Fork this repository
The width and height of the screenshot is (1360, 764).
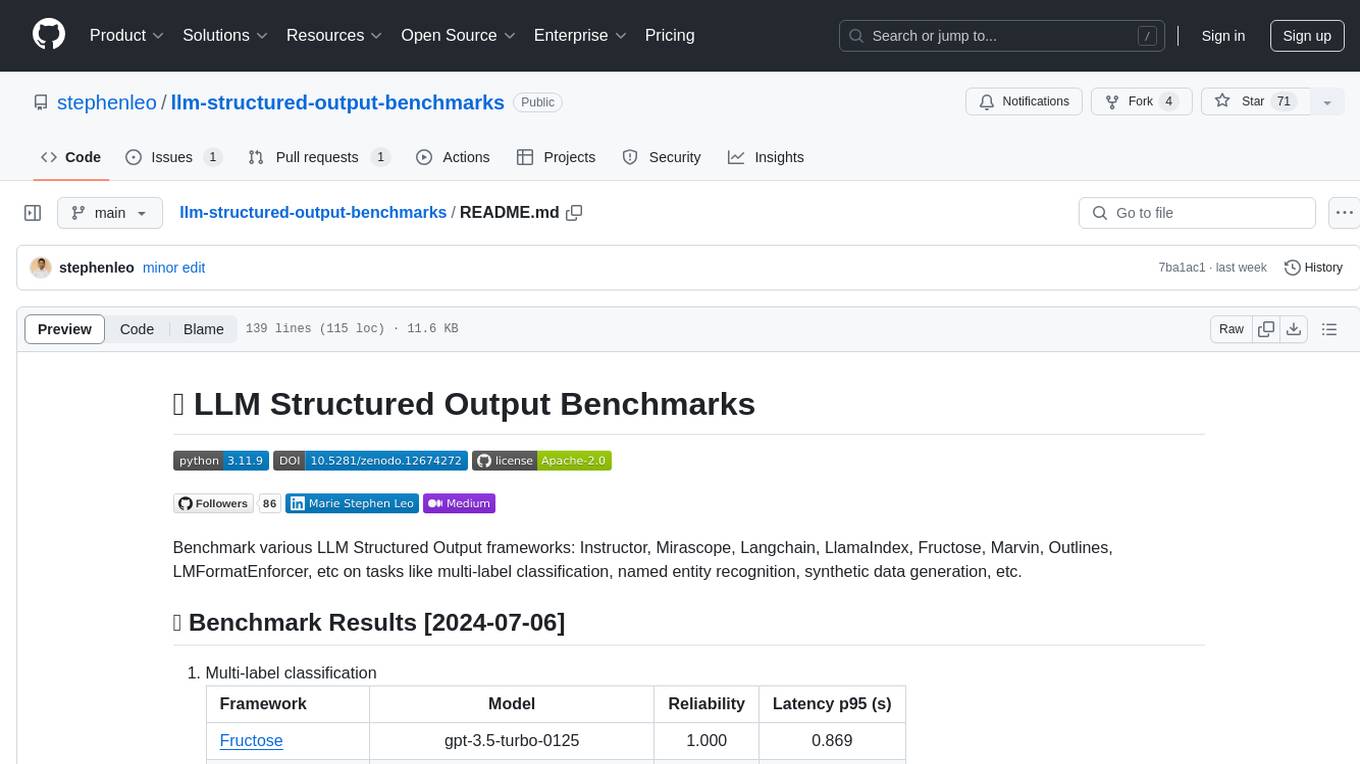[x=1140, y=102]
